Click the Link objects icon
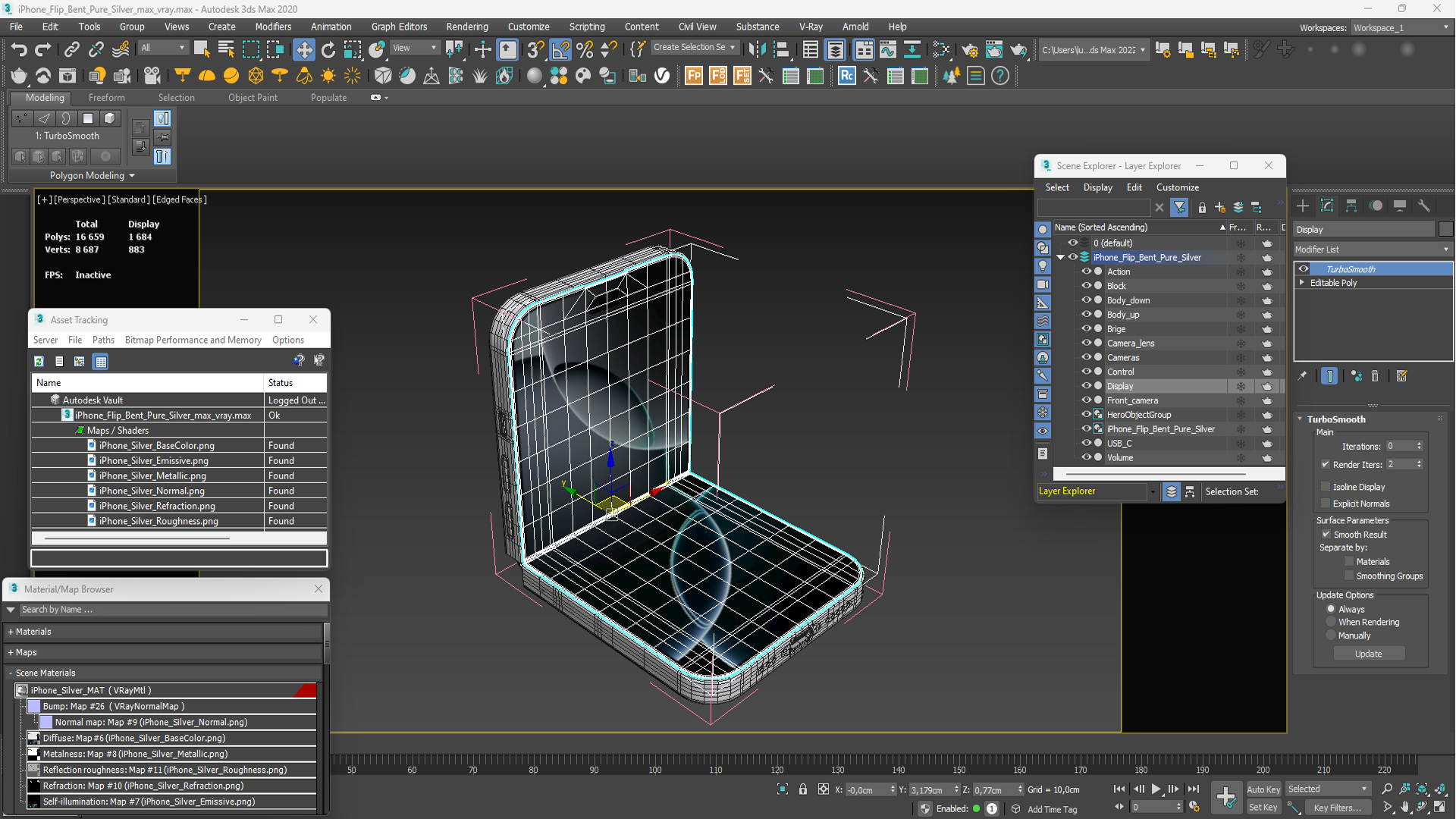Image resolution: width=1456 pixels, height=819 pixels. [71, 50]
